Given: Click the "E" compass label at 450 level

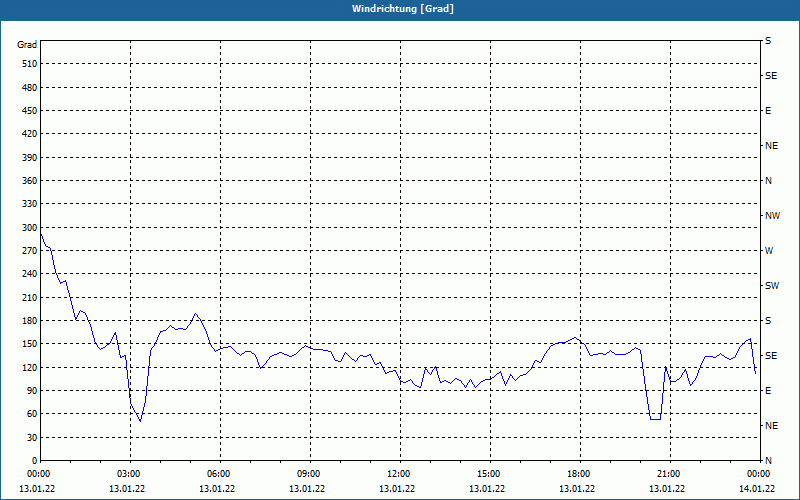Looking at the screenshot, I should 768,111.
